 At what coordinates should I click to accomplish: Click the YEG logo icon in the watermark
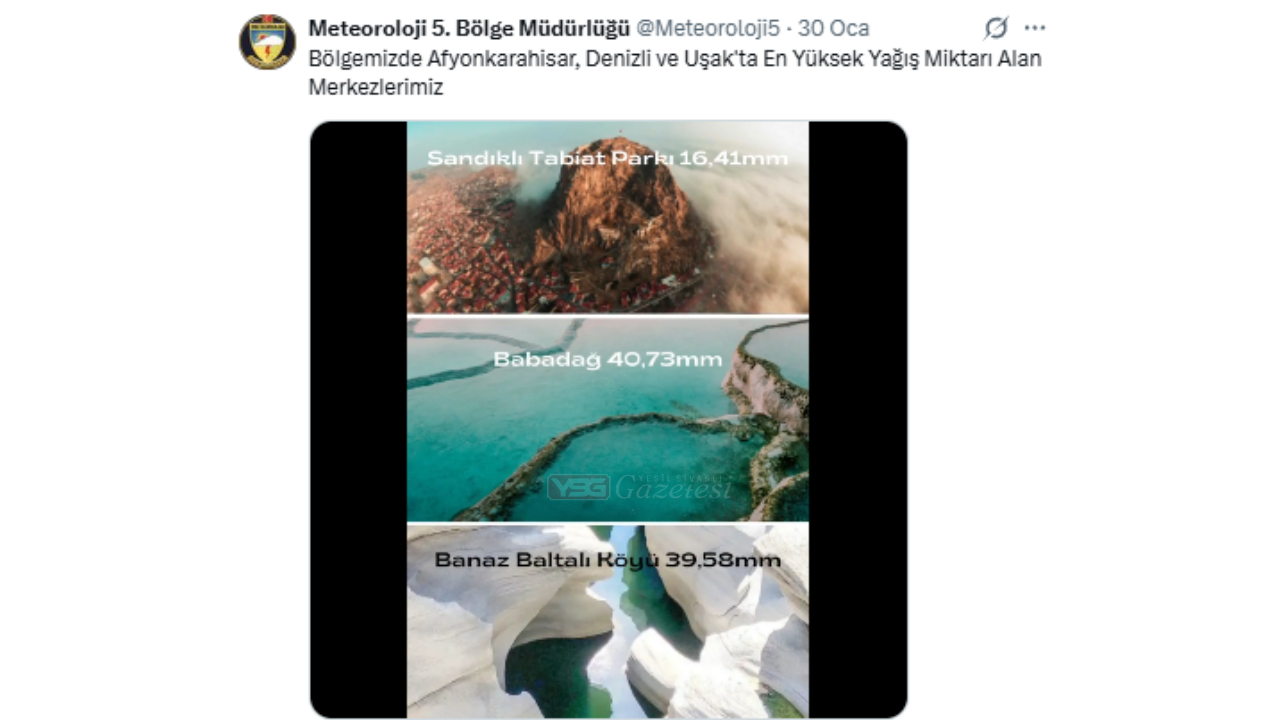point(578,487)
